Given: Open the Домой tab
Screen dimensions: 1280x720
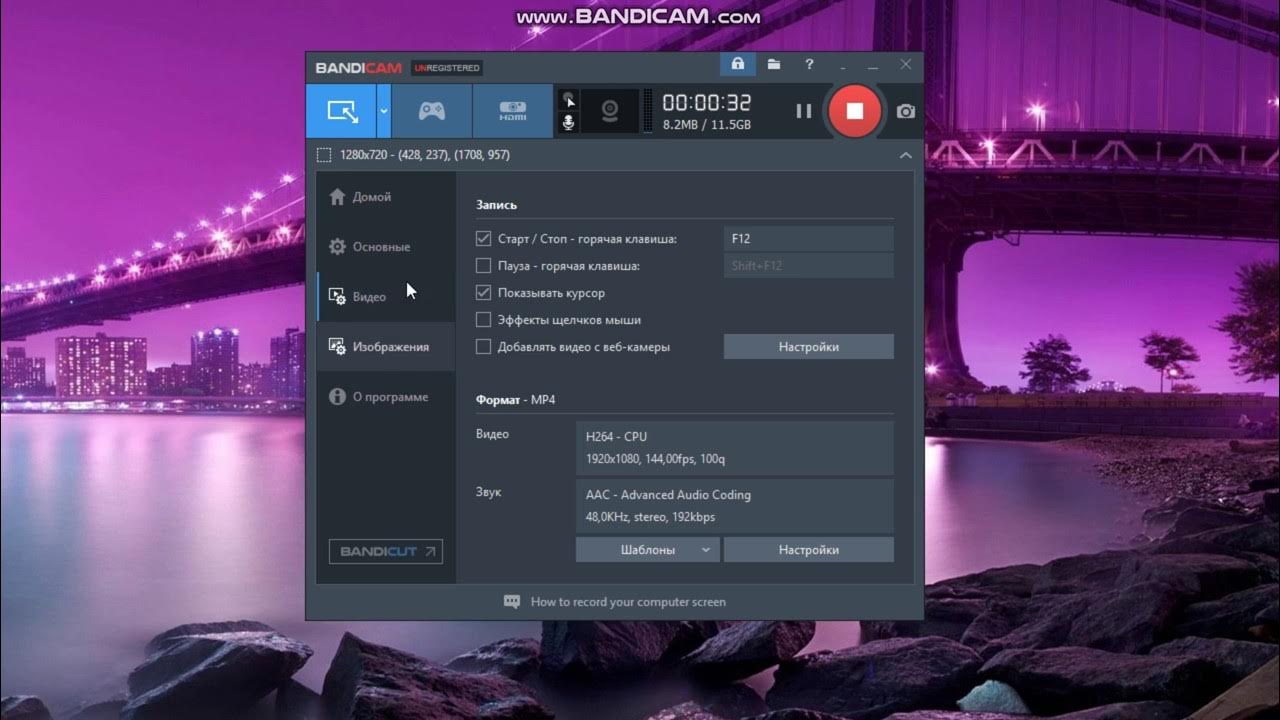Looking at the screenshot, I should click(386, 197).
